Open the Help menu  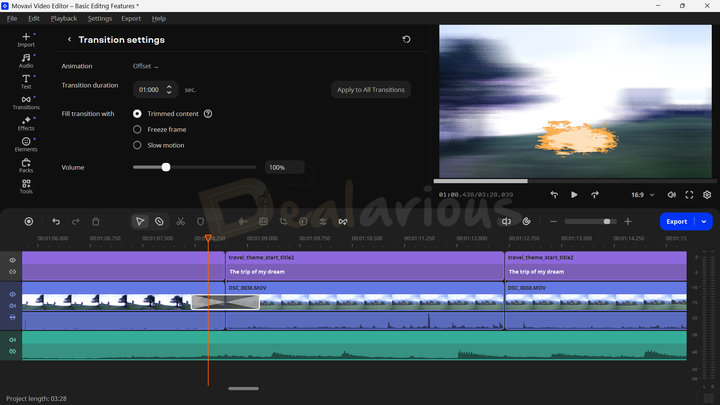[159, 18]
